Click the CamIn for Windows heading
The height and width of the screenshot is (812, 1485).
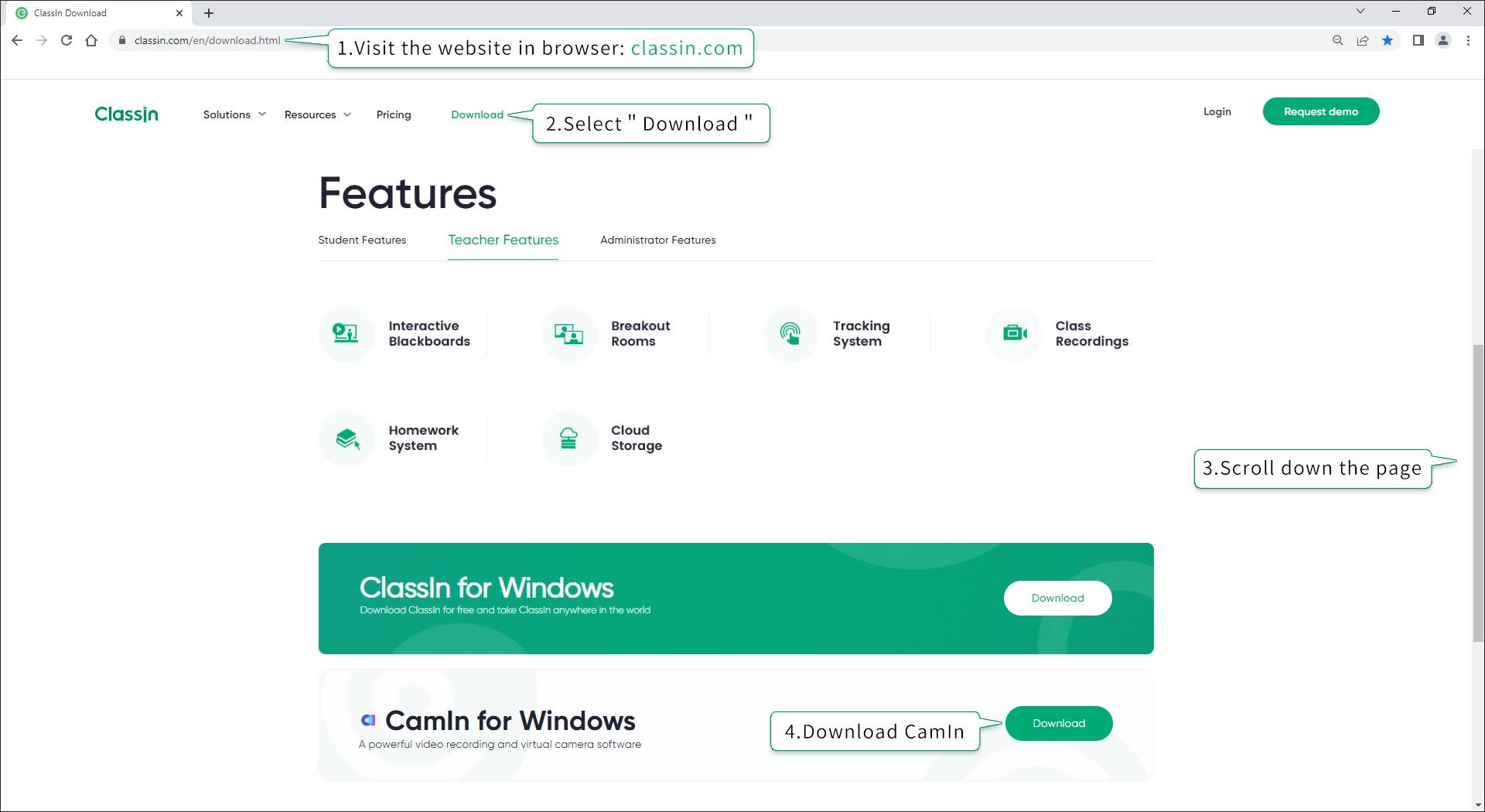(510, 721)
